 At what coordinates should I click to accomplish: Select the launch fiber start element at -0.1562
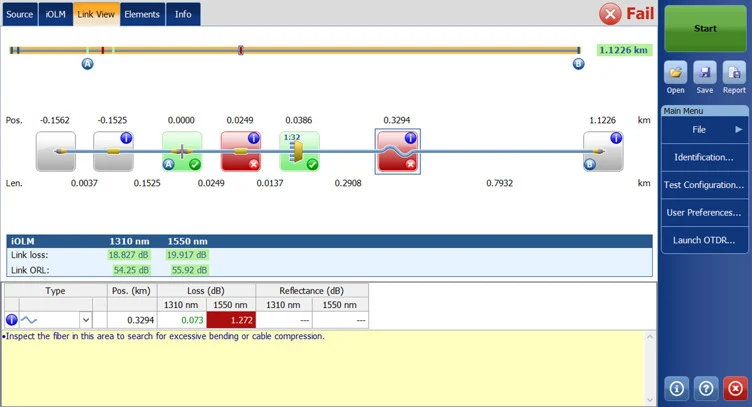pos(55,152)
